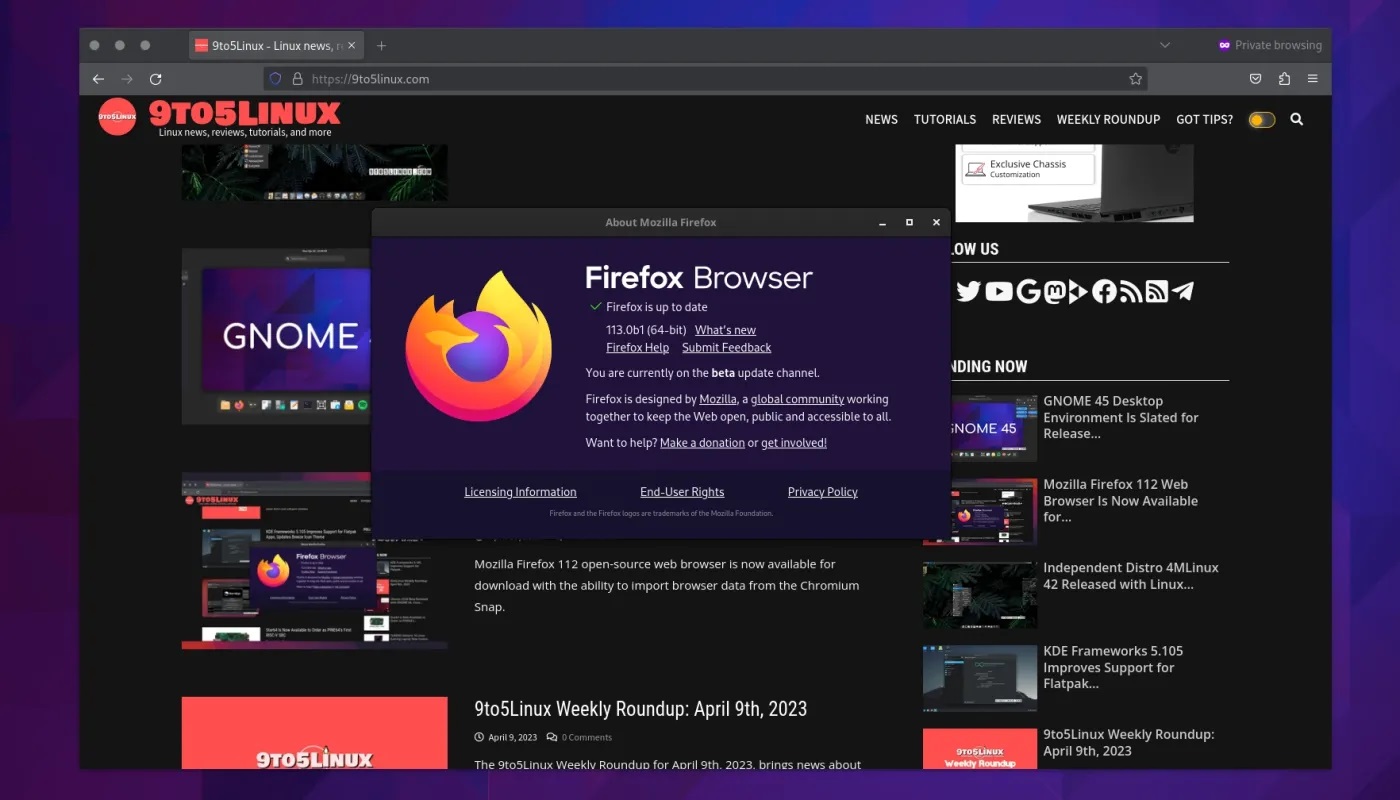
Task: Open 9to5Linux Weekly Roundup: April 9th headline
Action: click(640, 709)
